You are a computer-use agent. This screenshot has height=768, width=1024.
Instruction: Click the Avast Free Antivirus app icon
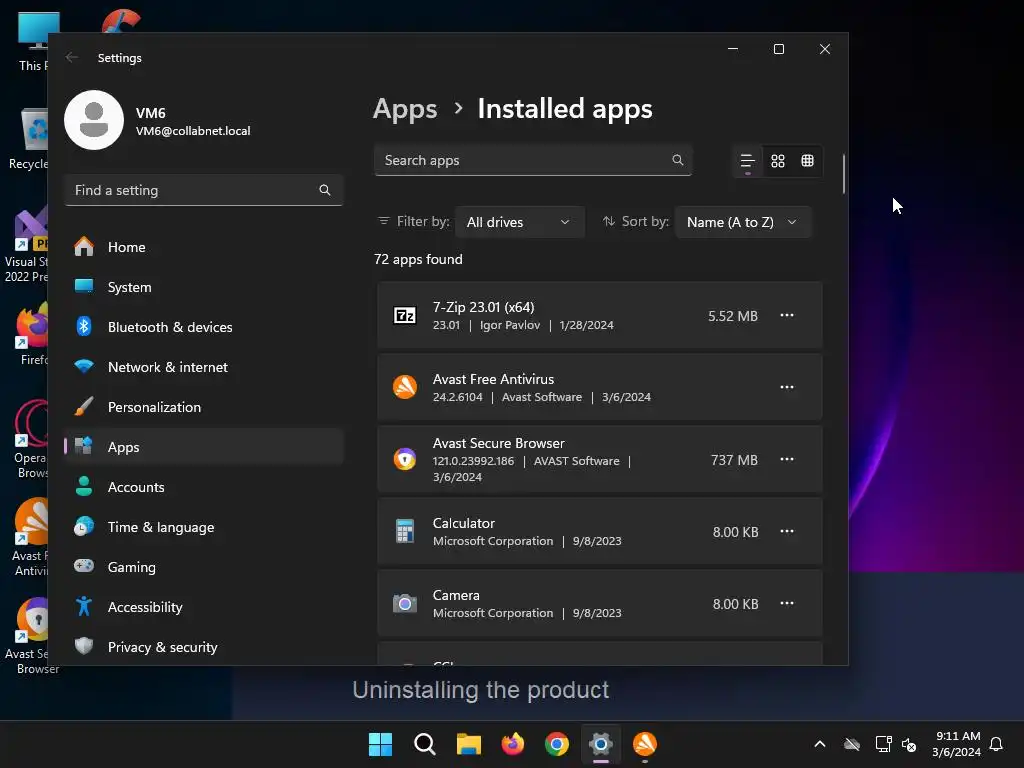(x=405, y=387)
